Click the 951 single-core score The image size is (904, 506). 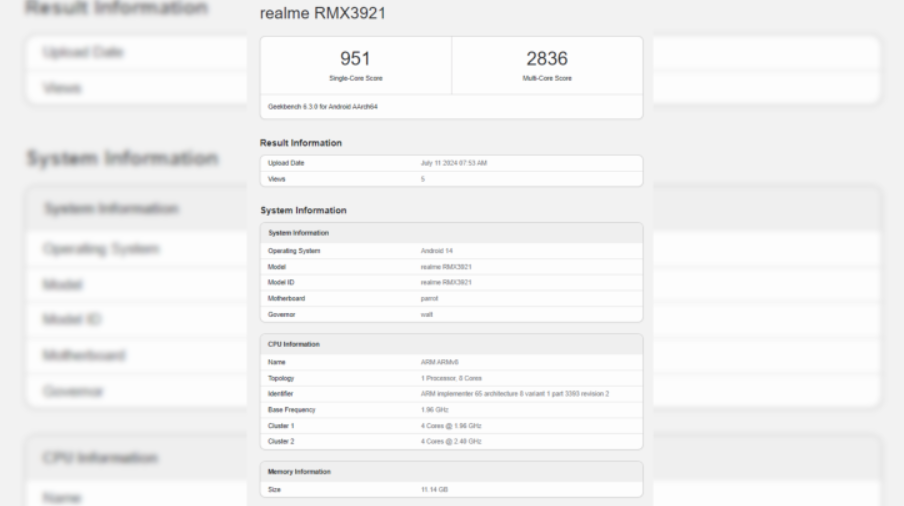pos(356,60)
